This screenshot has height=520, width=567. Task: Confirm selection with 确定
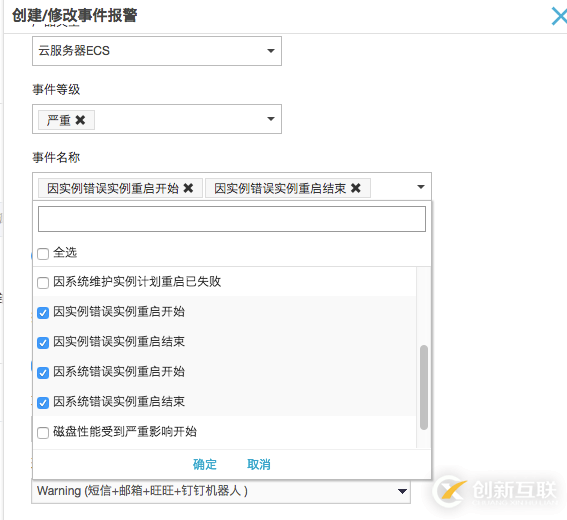205,464
